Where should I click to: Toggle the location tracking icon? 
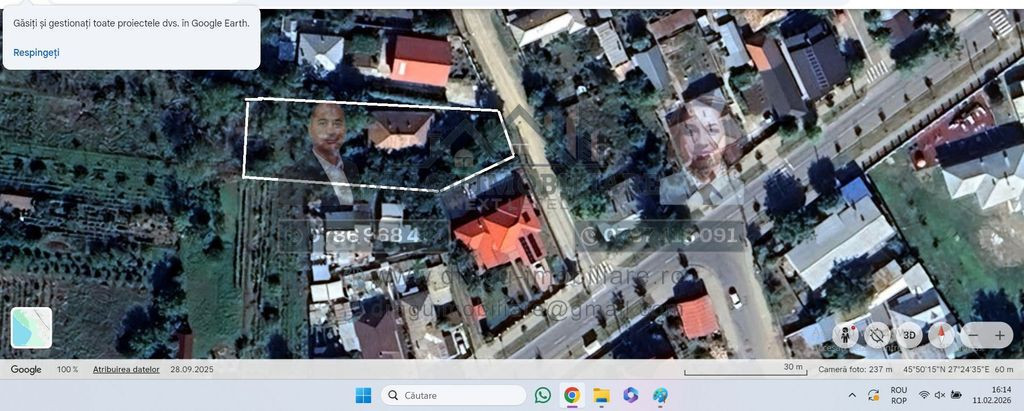click(878, 335)
